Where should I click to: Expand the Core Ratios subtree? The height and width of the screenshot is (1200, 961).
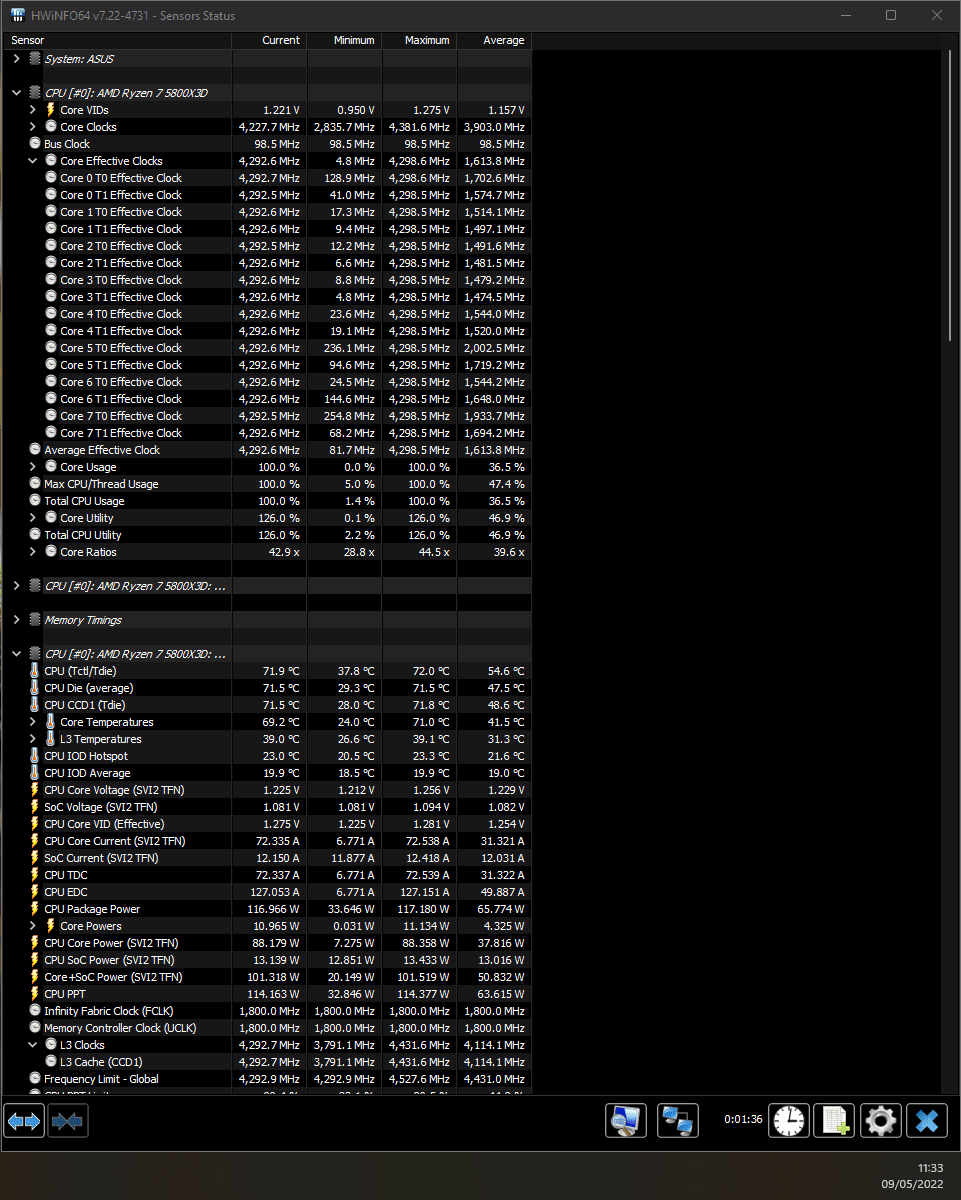pyautogui.click(x=33, y=552)
